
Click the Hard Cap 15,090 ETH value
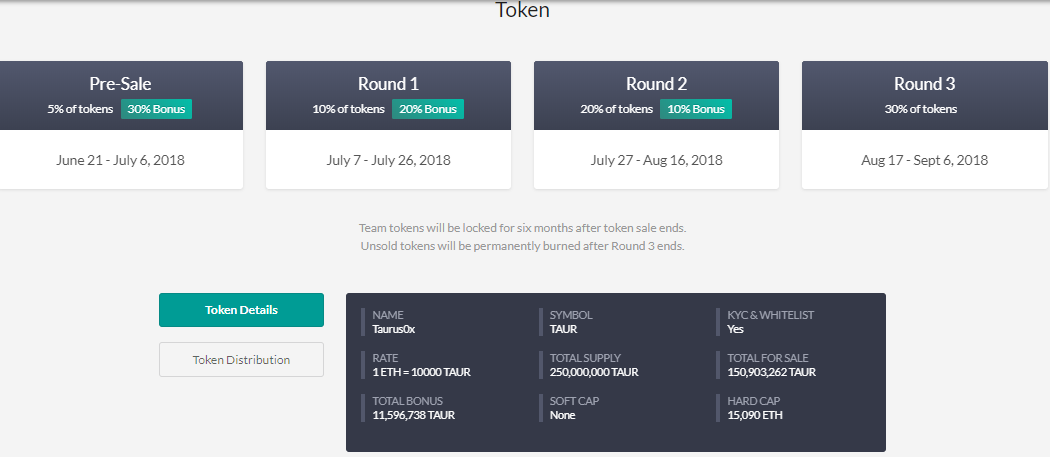coord(756,415)
